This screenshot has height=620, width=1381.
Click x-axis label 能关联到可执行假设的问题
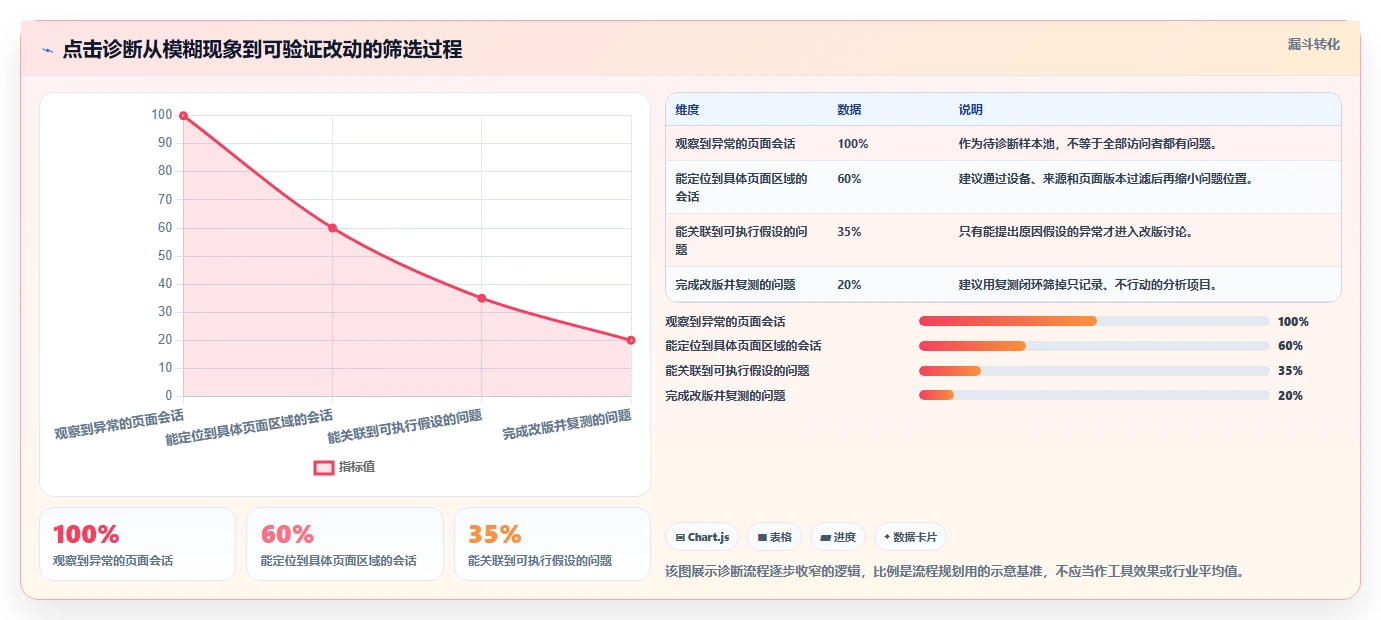pyautogui.click(x=405, y=426)
